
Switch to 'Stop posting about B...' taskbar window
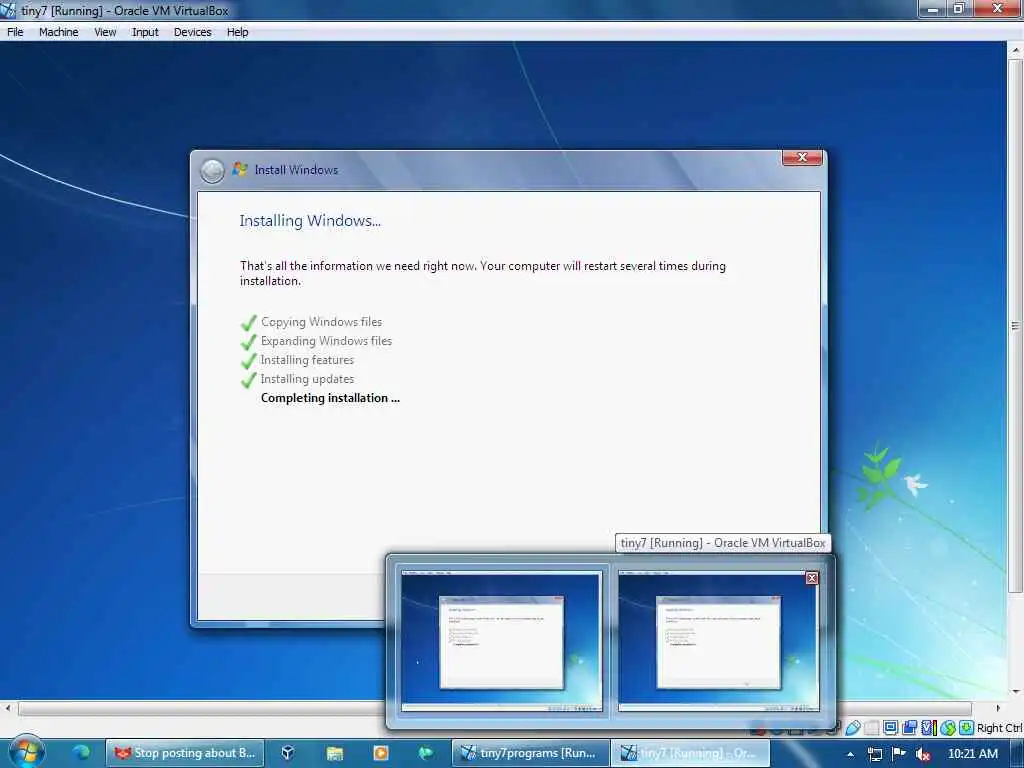pos(185,753)
